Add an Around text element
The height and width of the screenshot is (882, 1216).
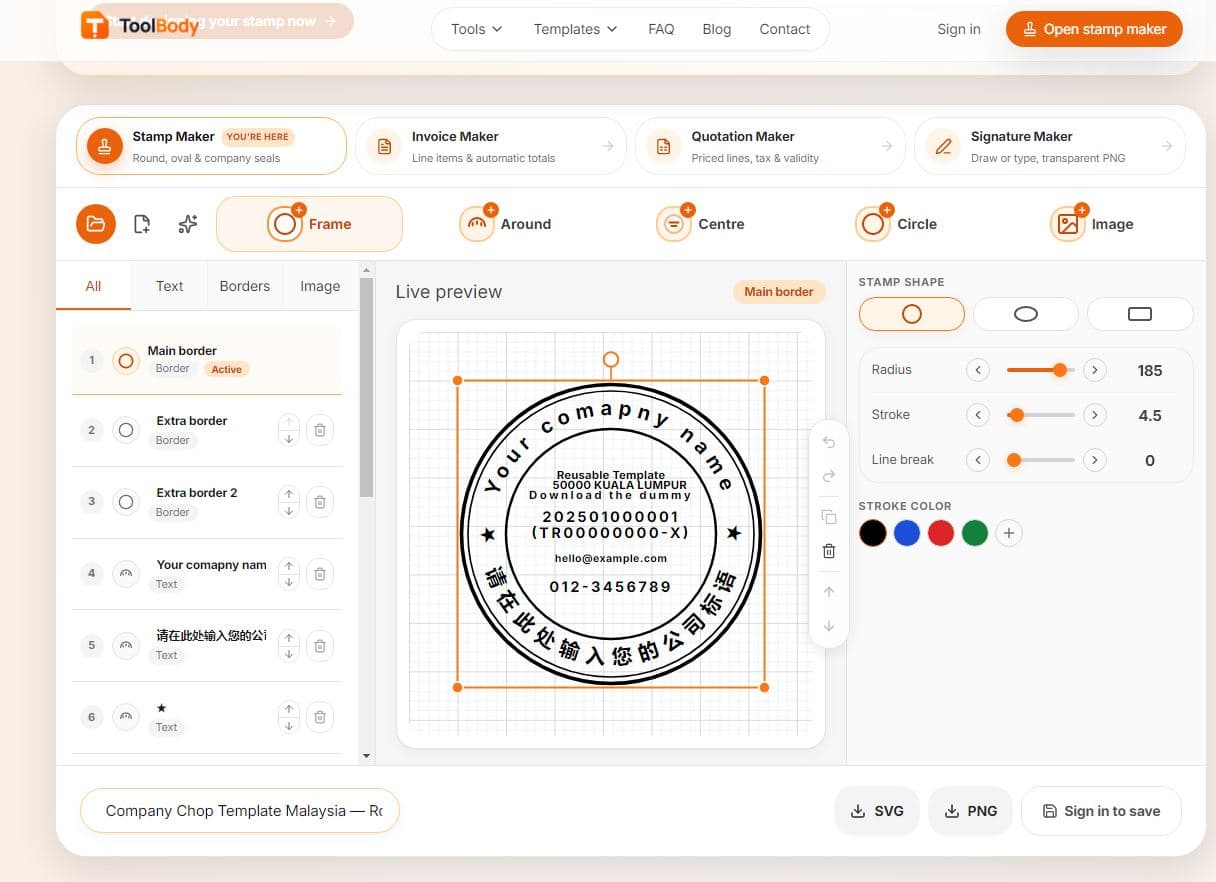(x=506, y=224)
